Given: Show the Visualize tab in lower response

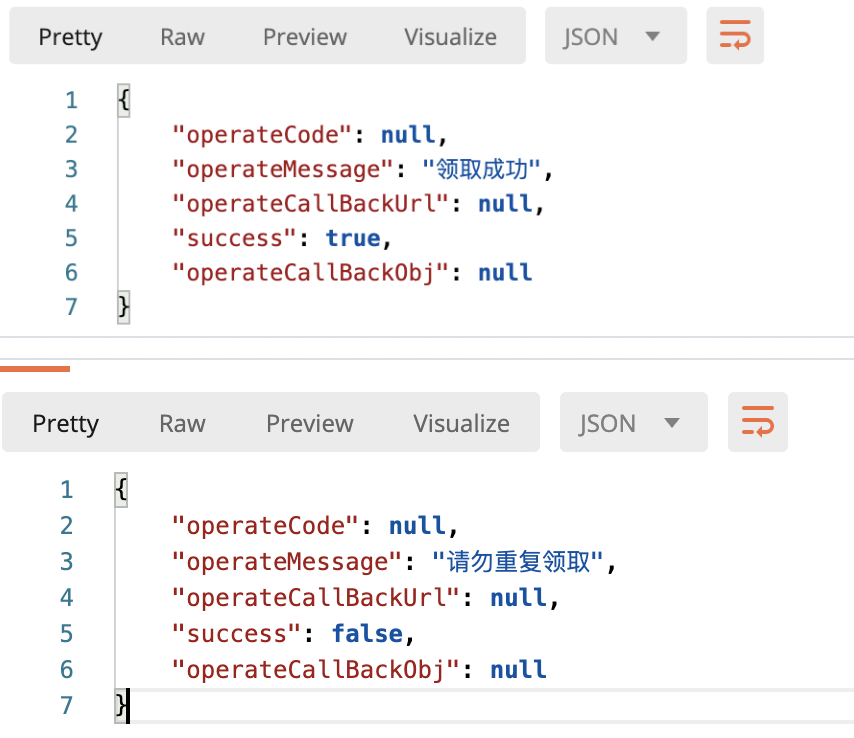Looking at the screenshot, I should click(x=461, y=423).
